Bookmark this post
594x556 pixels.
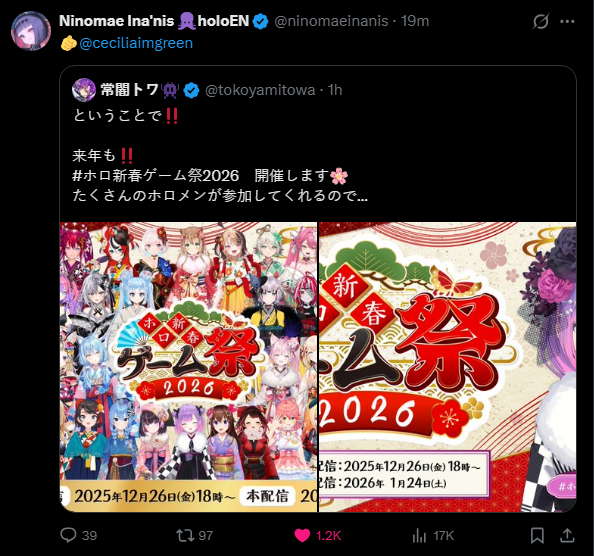pyautogui.click(x=537, y=536)
